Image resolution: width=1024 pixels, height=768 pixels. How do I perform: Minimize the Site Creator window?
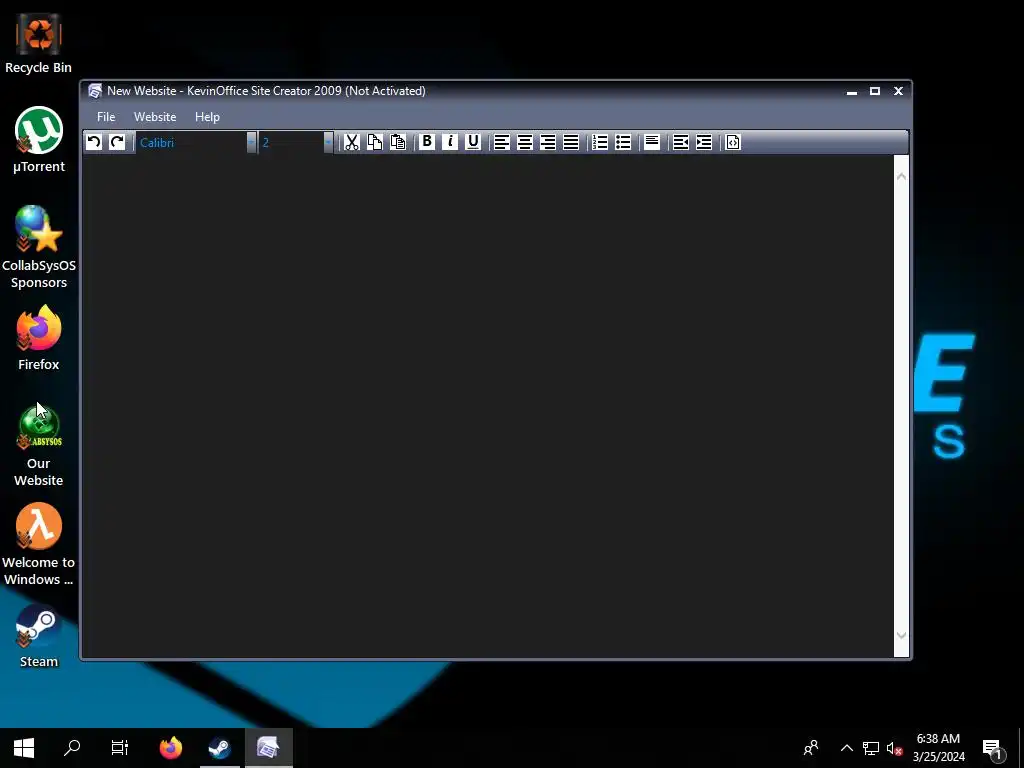tap(852, 91)
